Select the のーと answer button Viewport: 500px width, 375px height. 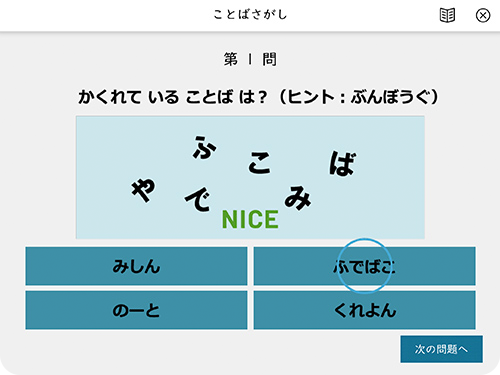pos(136,310)
